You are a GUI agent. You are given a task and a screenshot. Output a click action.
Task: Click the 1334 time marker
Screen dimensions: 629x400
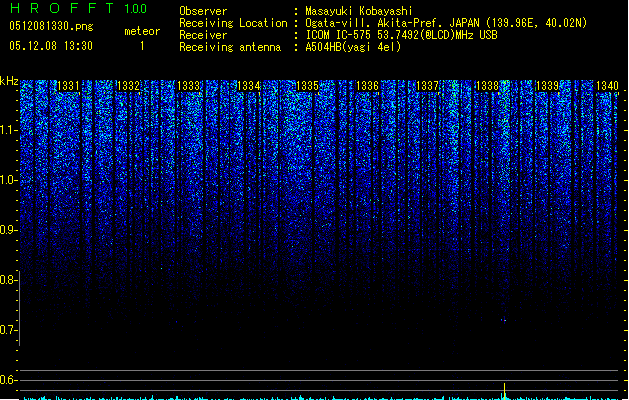point(249,86)
